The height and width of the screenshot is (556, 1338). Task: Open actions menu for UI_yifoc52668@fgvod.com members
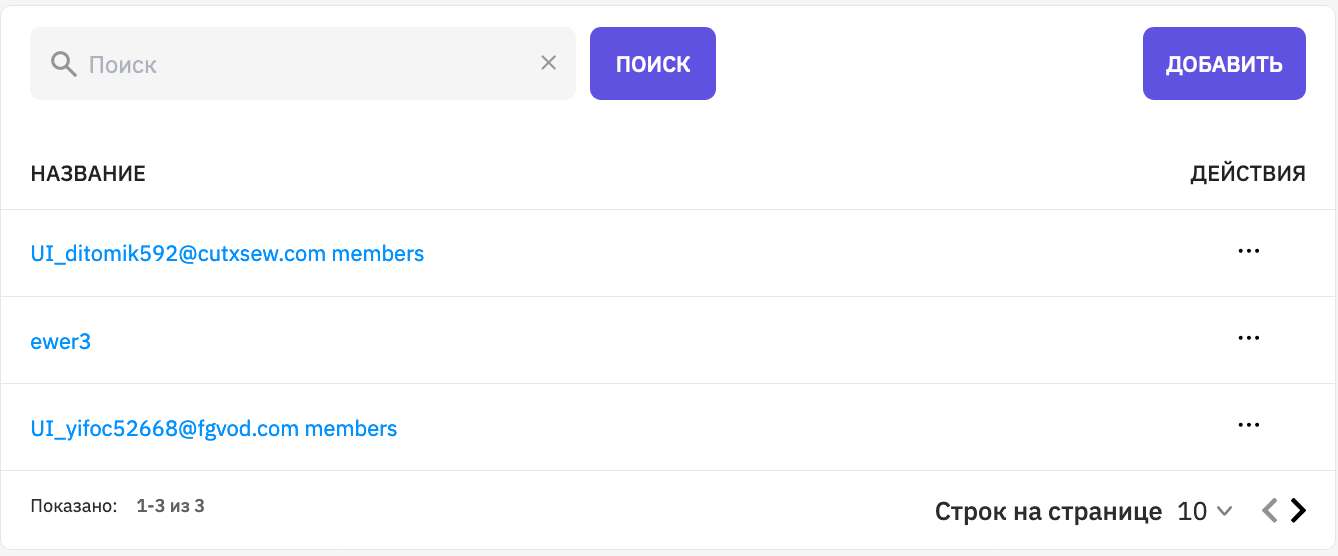pos(1248,425)
